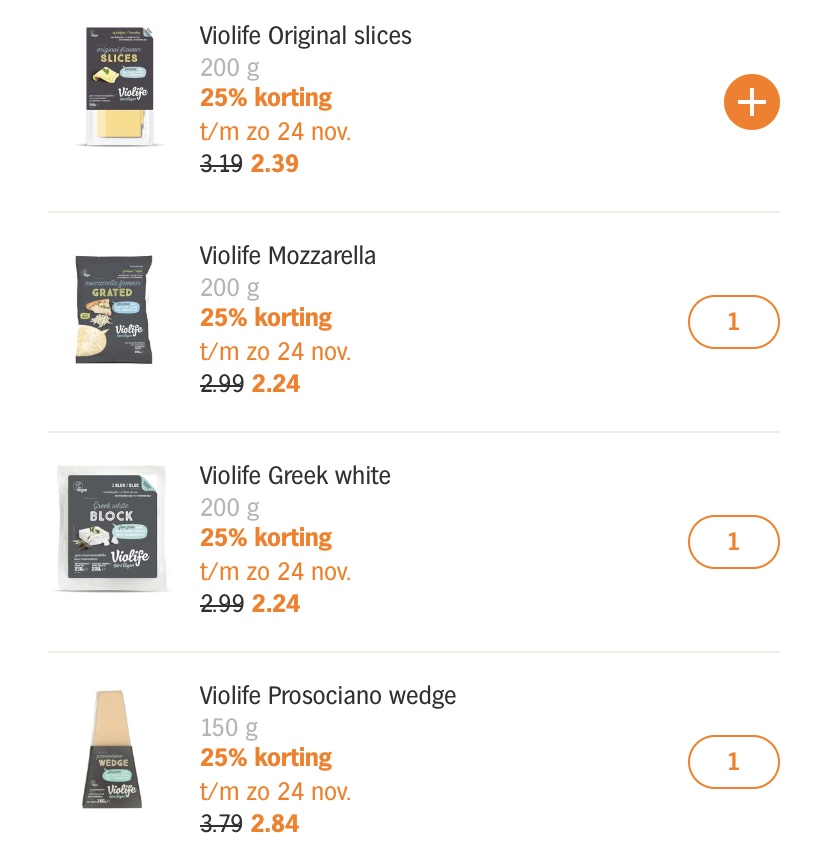The width and height of the screenshot is (828, 861).
Task: Change the quantity of Violife Greek white
Action: [x=734, y=541]
